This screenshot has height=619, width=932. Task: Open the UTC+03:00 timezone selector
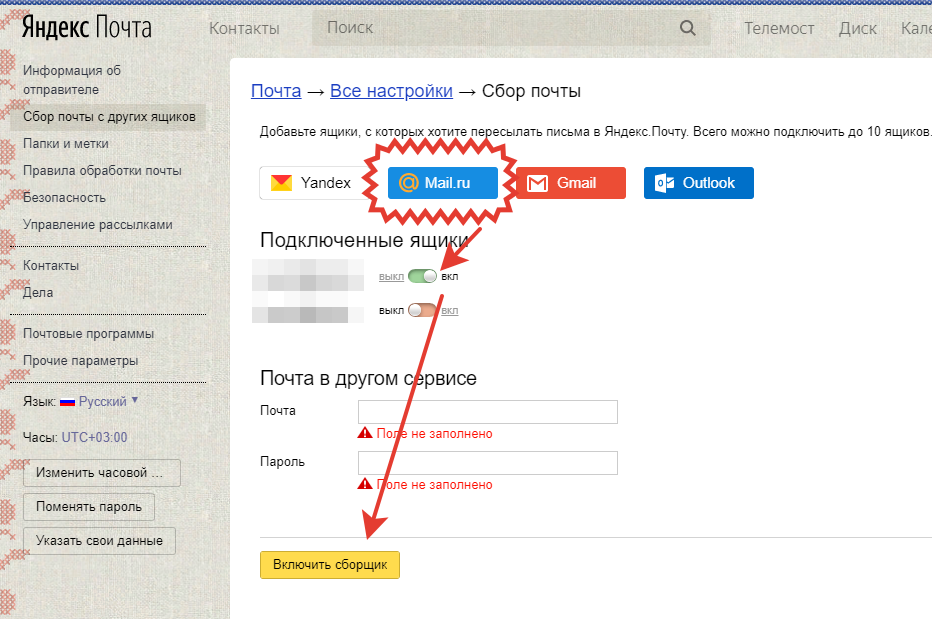[94, 437]
